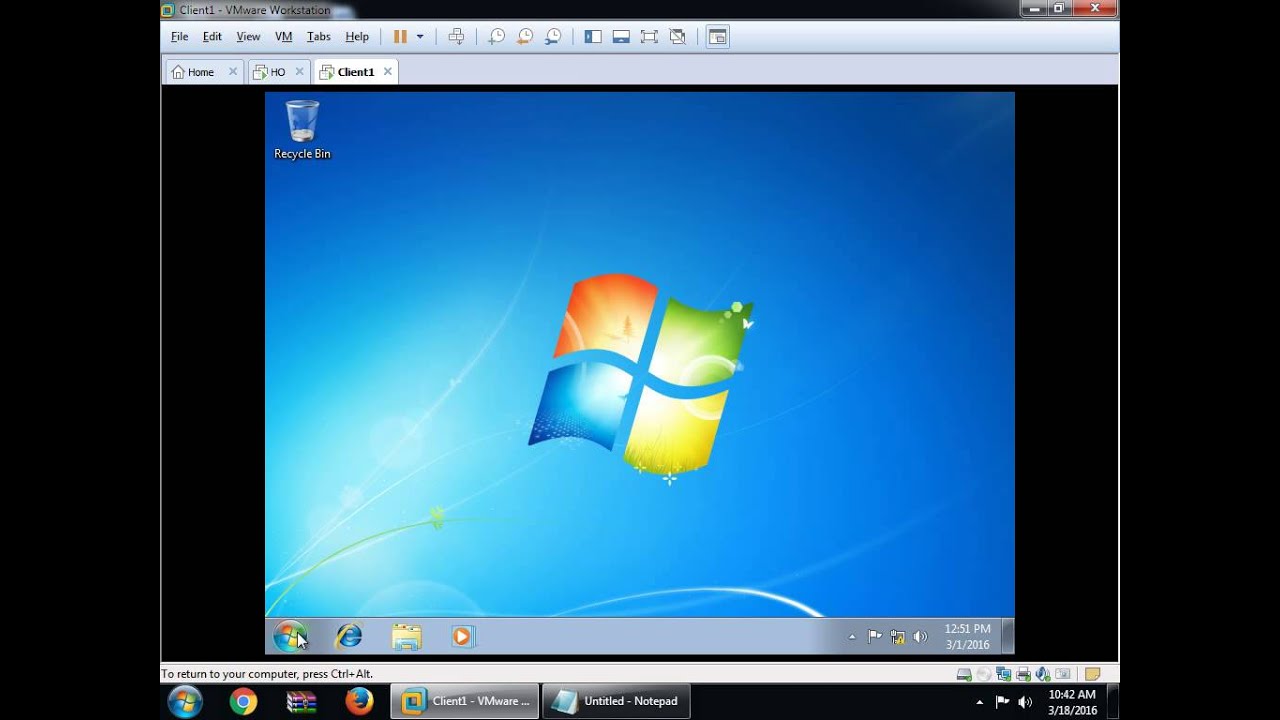This screenshot has height=720, width=1280.
Task: Open the snapshot manager toolbar icon
Action: pyautogui.click(x=552, y=36)
